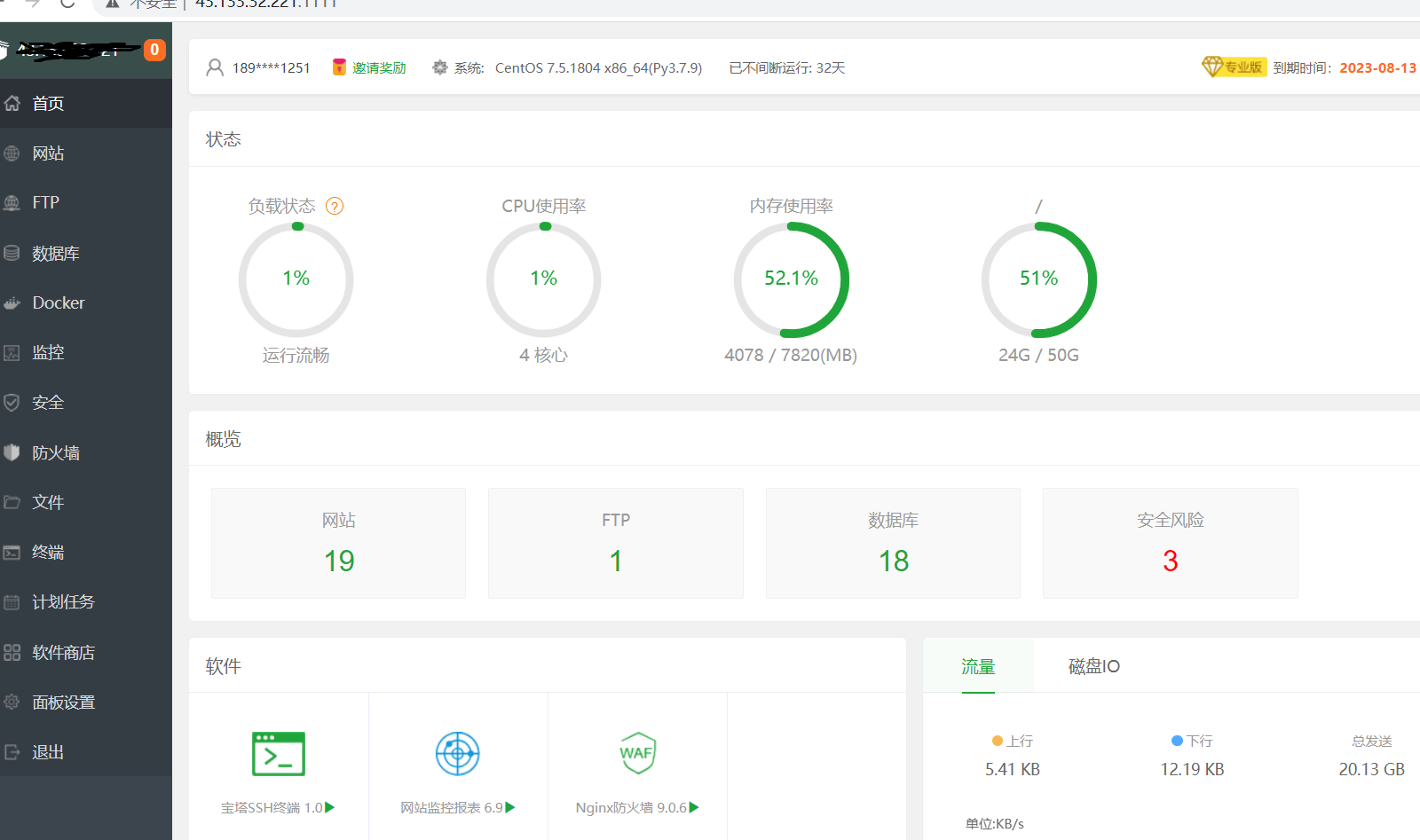Click the system gear icon beside 系统

[439, 67]
